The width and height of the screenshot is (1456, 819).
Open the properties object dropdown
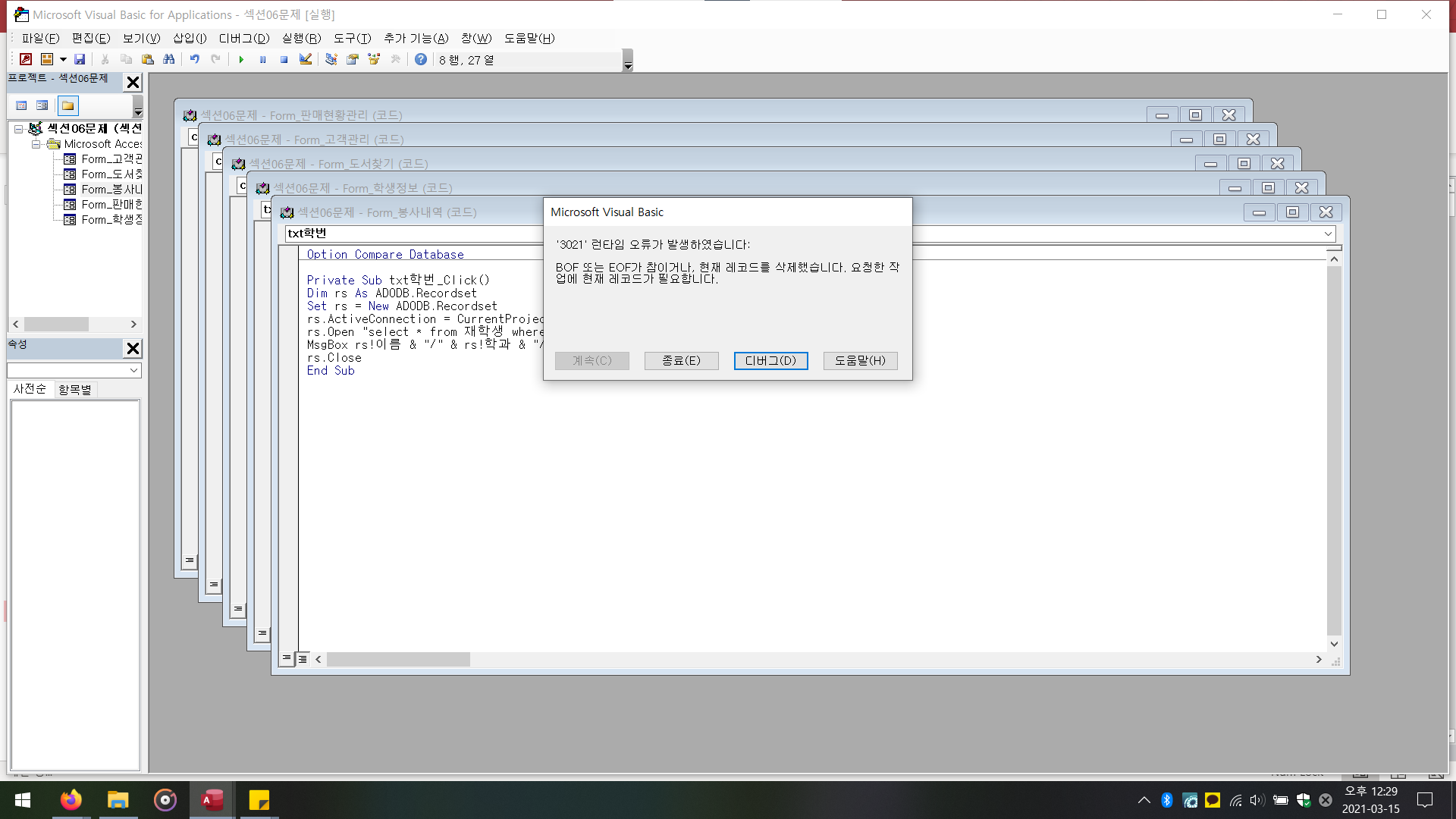point(133,370)
